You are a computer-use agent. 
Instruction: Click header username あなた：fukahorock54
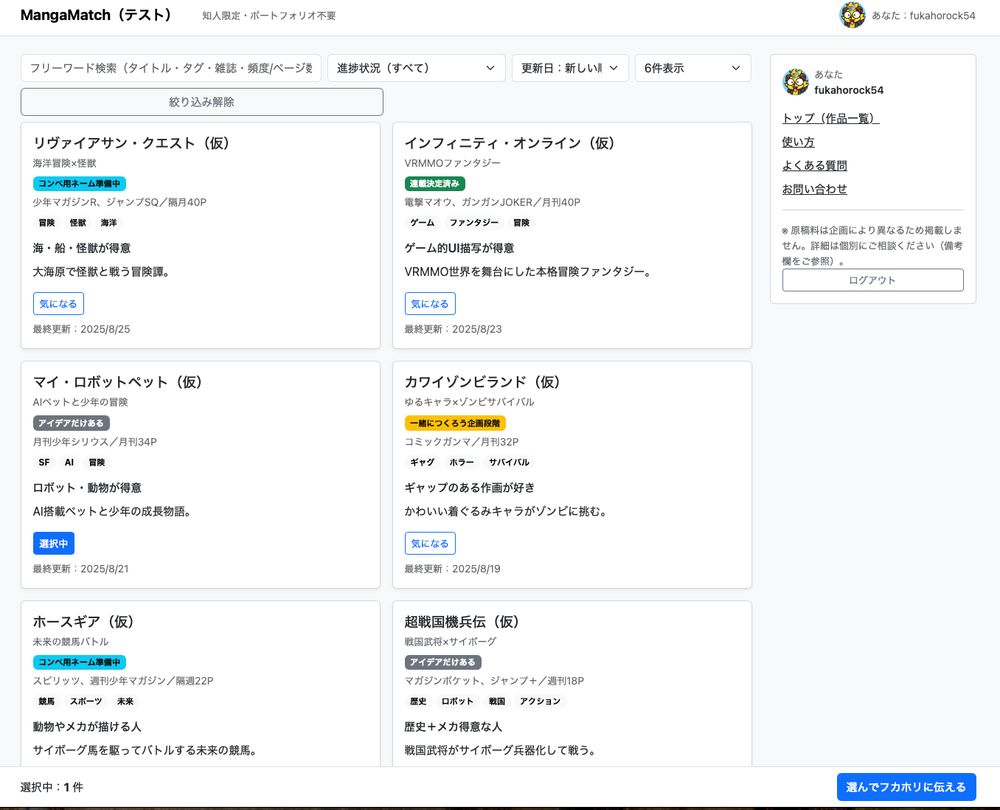pyautogui.click(x=923, y=15)
